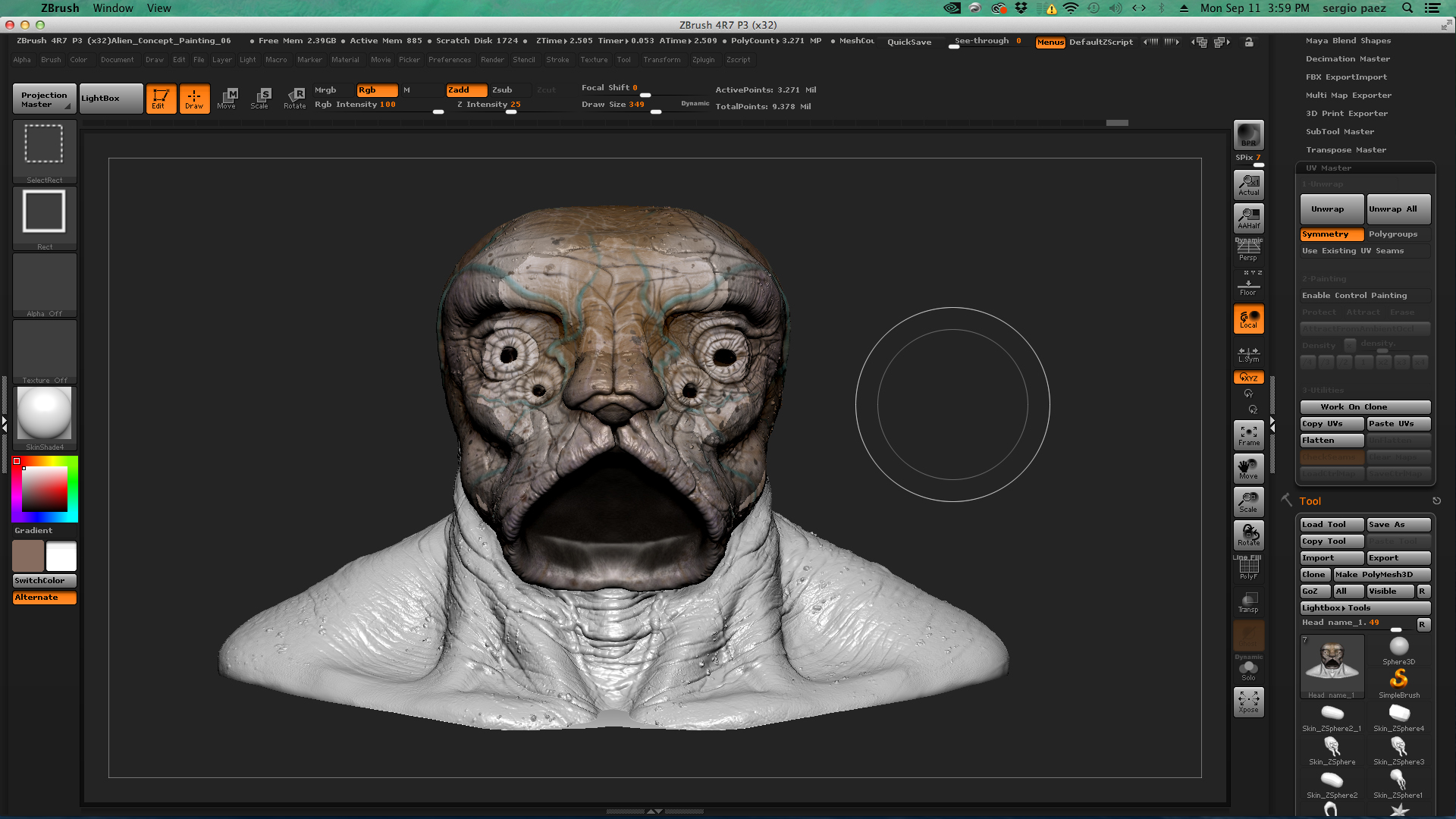Expand FBX ExportImport plugin

pos(1346,77)
